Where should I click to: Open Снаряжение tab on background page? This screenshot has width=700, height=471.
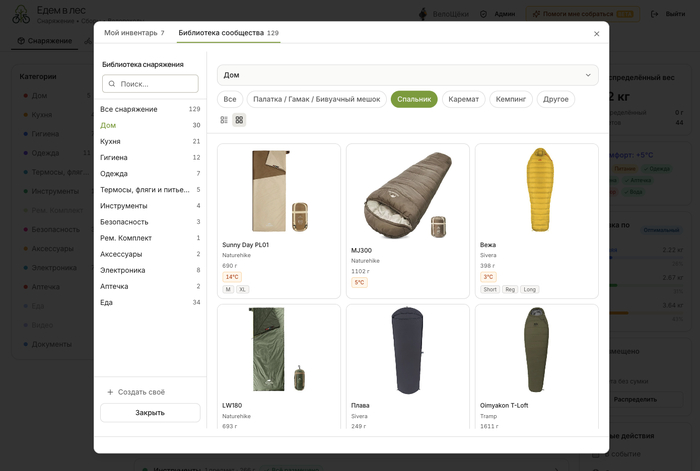[45, 41]
